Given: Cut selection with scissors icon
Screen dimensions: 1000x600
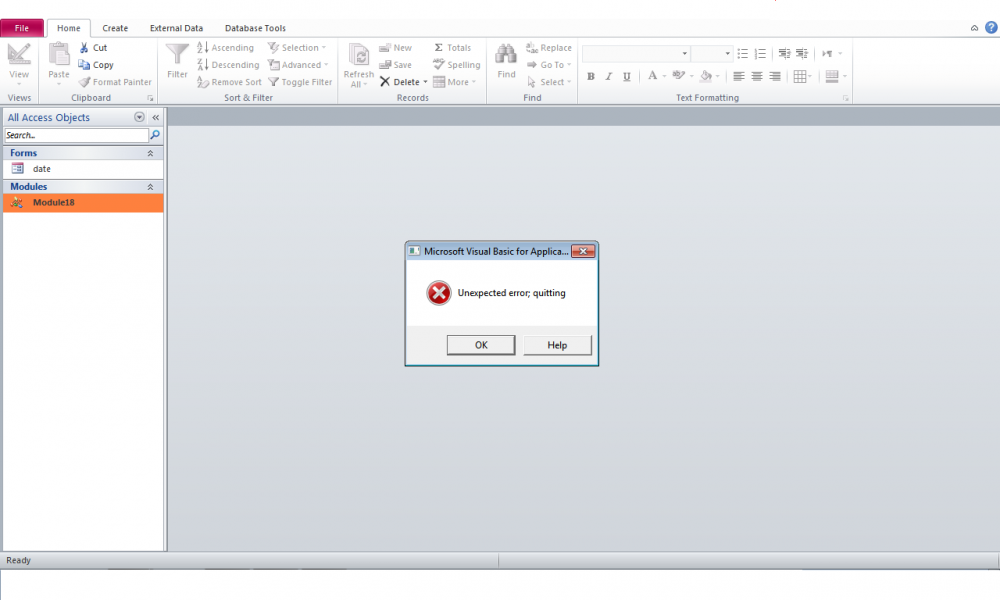Looking at the screenshot, I should click(84, 48).
